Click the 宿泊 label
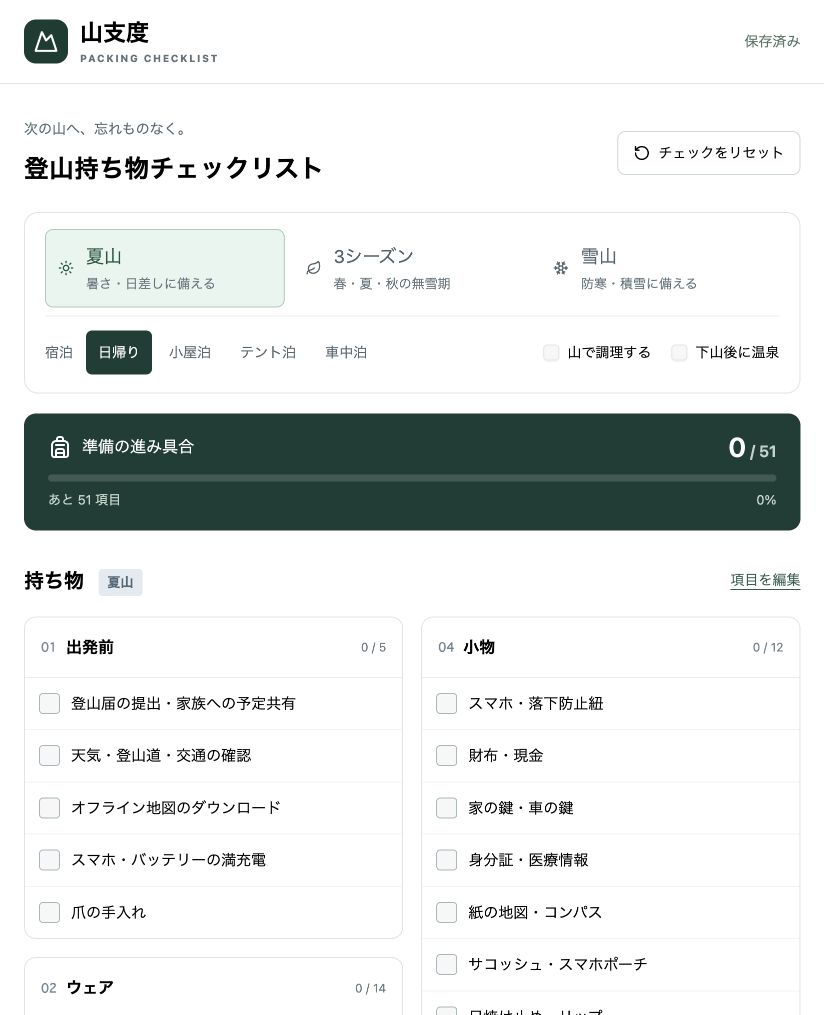 [x=59, y=352]
